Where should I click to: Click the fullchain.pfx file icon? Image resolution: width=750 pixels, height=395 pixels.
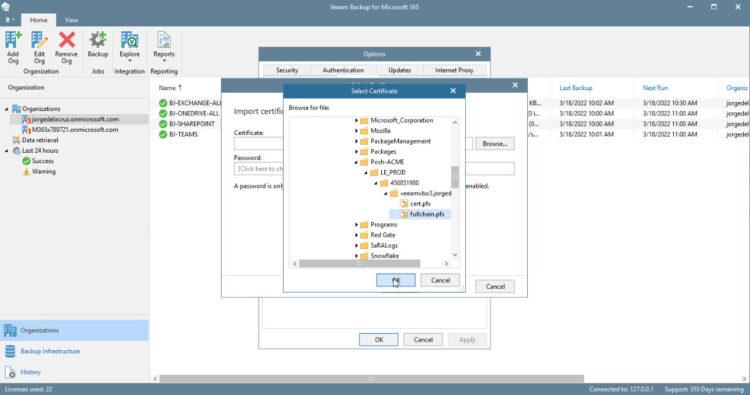(404, 214)
